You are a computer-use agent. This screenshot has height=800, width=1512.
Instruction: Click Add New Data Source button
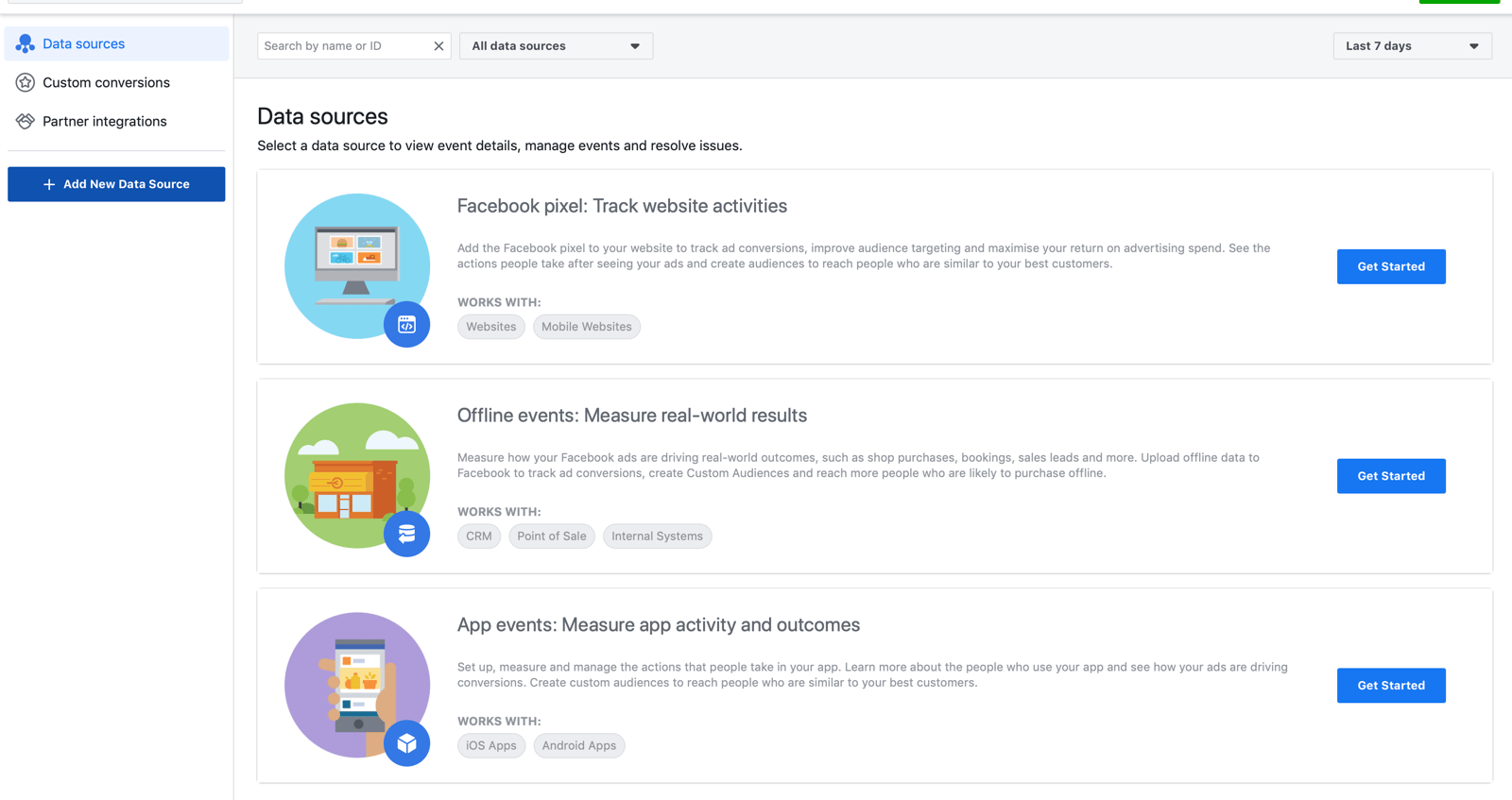coord(116,184)
